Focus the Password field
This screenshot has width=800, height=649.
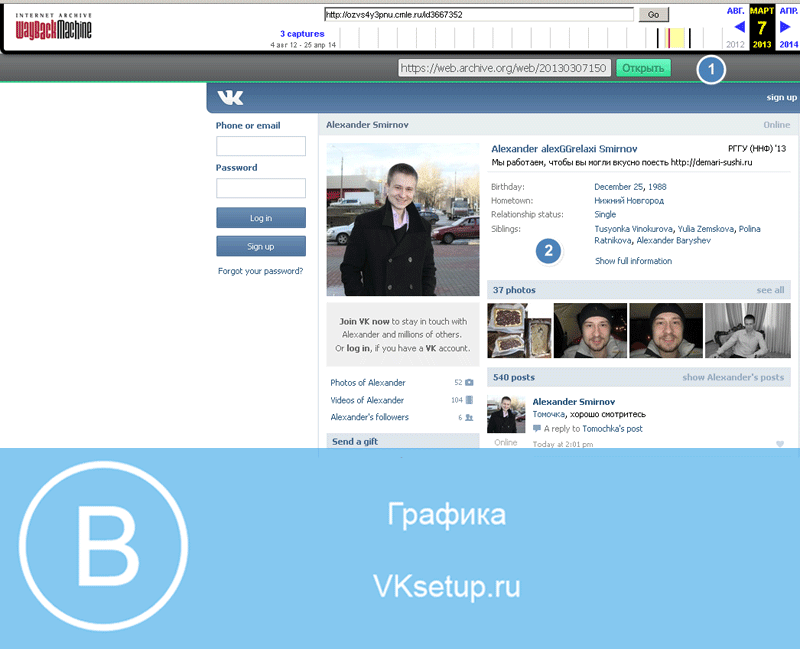click(261, 188)
